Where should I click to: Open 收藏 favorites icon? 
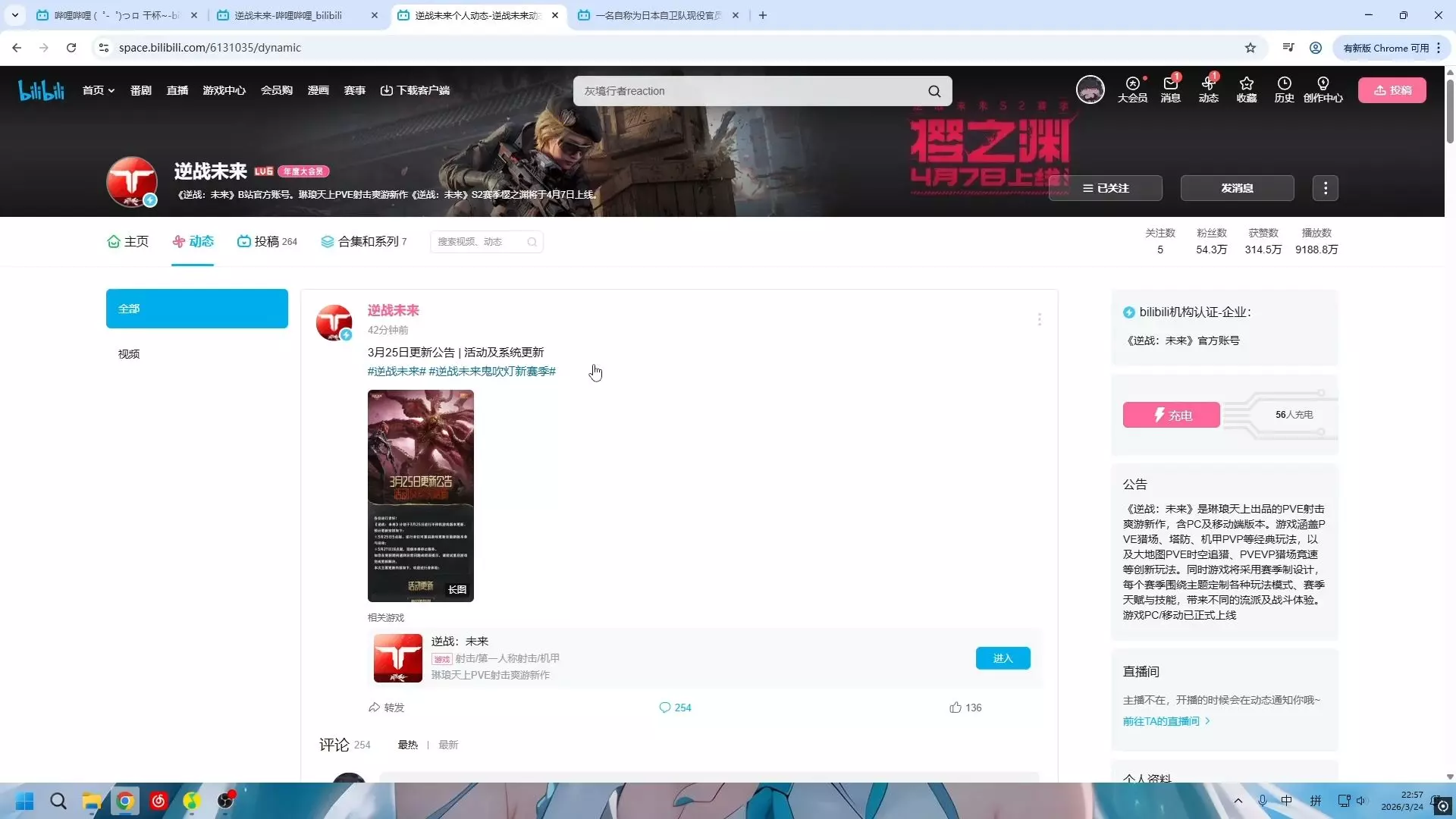[1247, 89]
